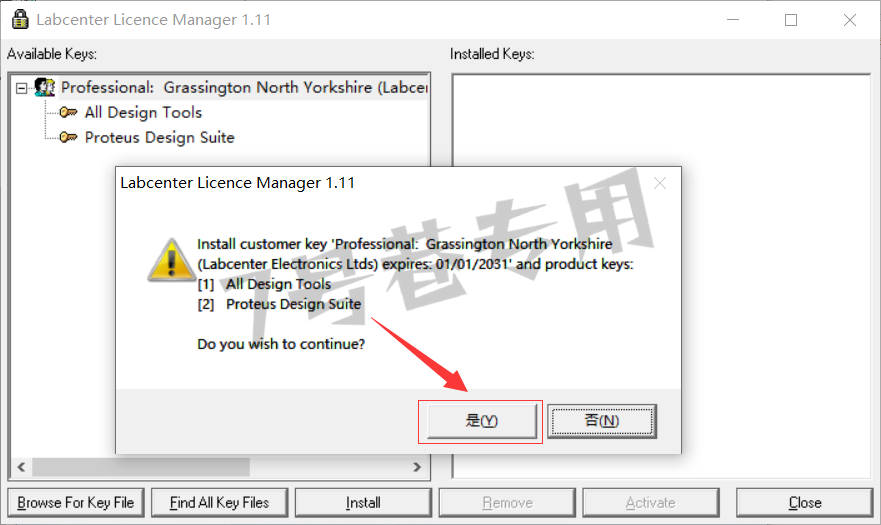This screenshot has height=525, width=881.
Task: Select All Design Tools in available keys
Action: (x=143, y=112)
